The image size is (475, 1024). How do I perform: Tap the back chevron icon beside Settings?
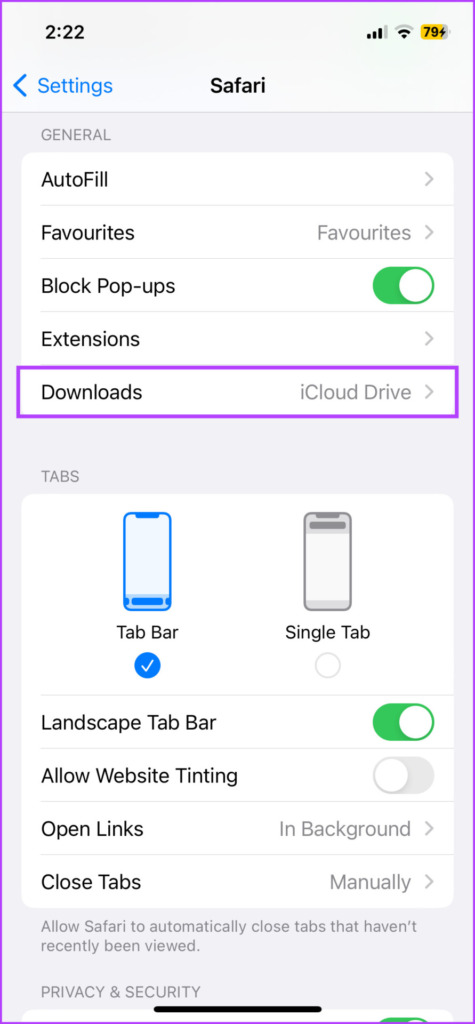tap(20, 86)
